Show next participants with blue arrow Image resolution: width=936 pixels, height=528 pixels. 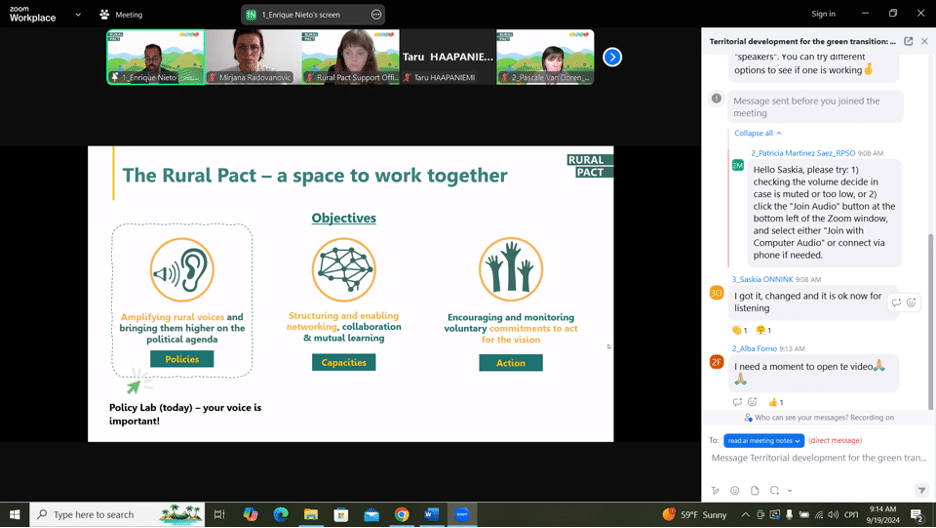pos(612,57)
